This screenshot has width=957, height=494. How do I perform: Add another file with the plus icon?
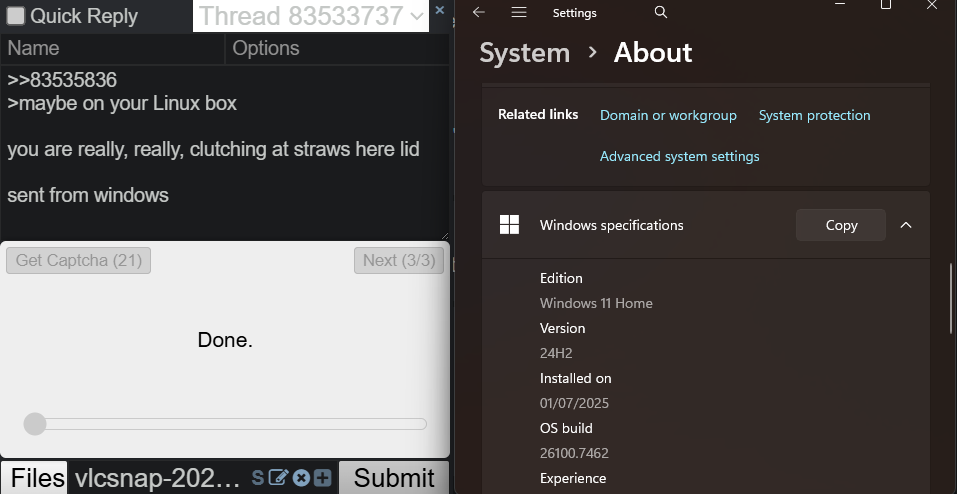click(x=323, y=478)
